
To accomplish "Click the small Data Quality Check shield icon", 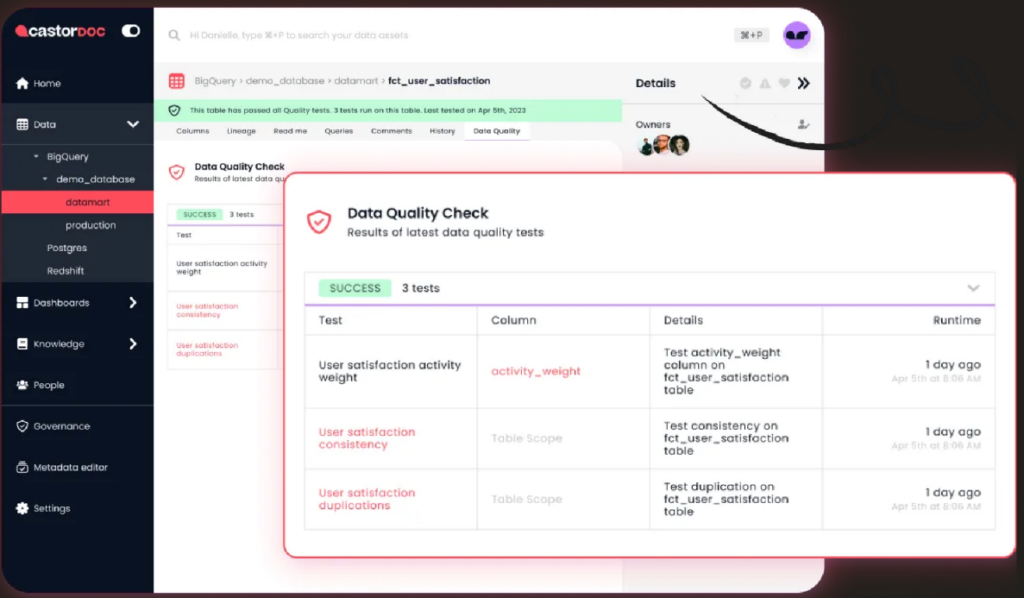I will pos(176,172).
